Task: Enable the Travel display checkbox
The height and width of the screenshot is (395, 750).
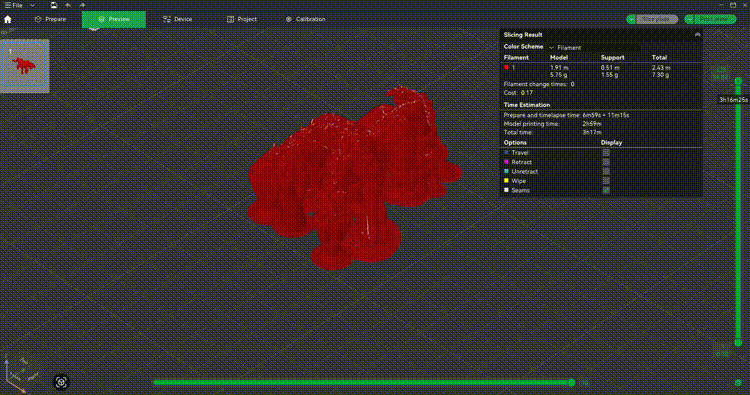Action: tap(606, 153)
